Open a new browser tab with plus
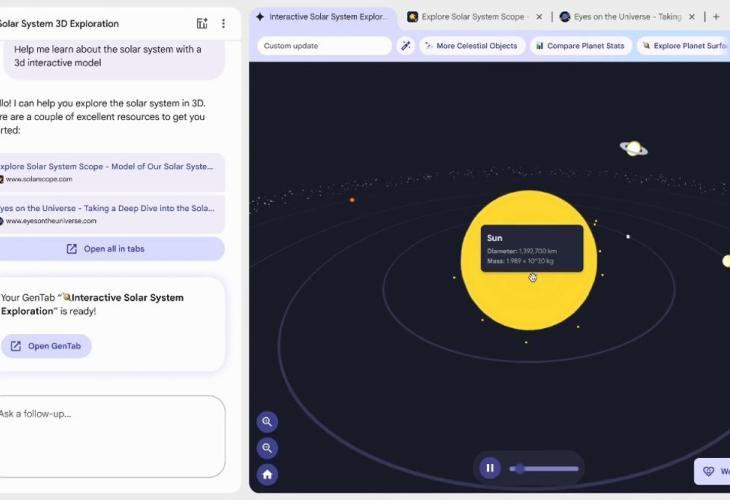730x500 pixels. (x=716, y=17)
